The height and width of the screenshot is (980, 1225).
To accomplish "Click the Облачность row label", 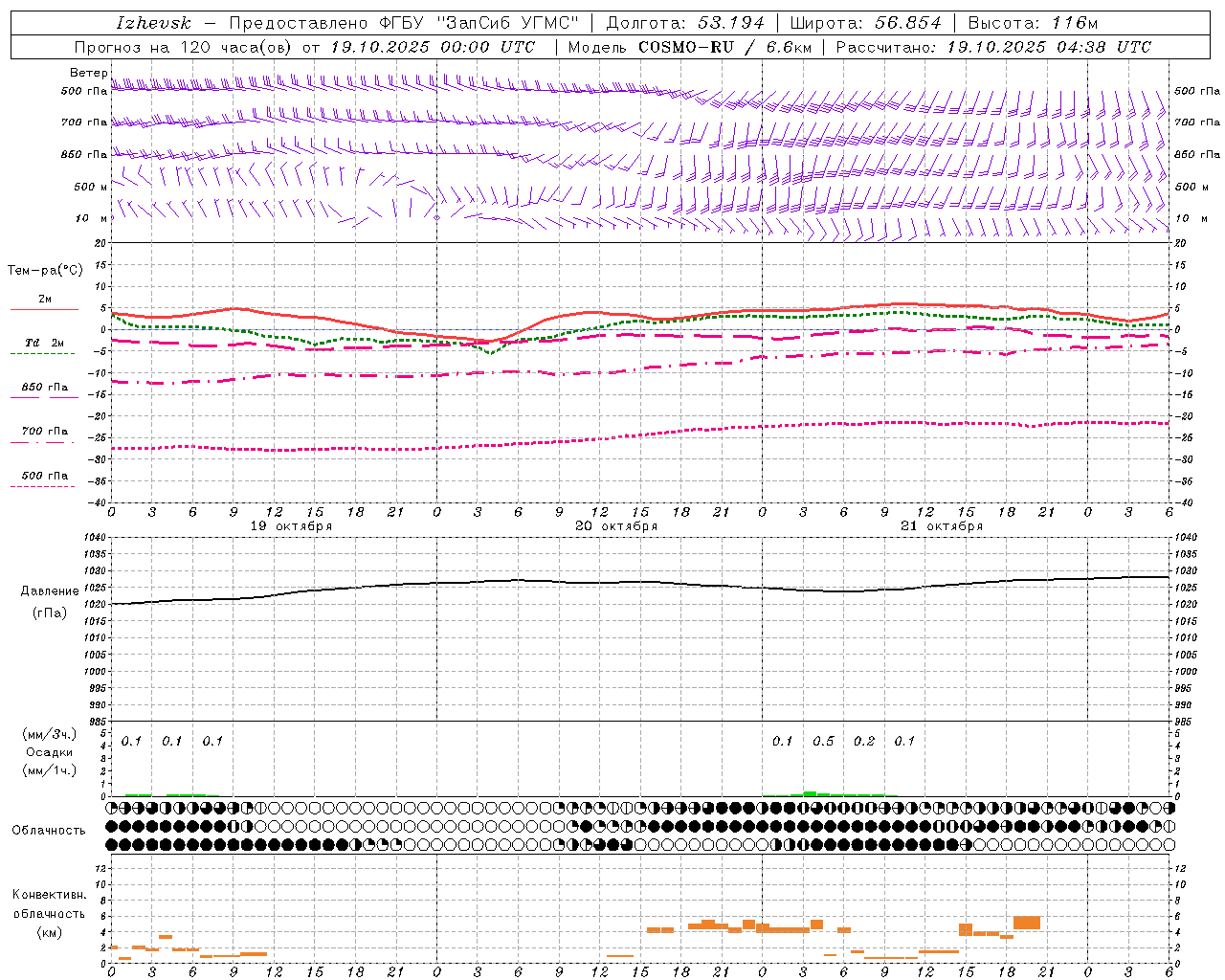I will pos(49,831).
